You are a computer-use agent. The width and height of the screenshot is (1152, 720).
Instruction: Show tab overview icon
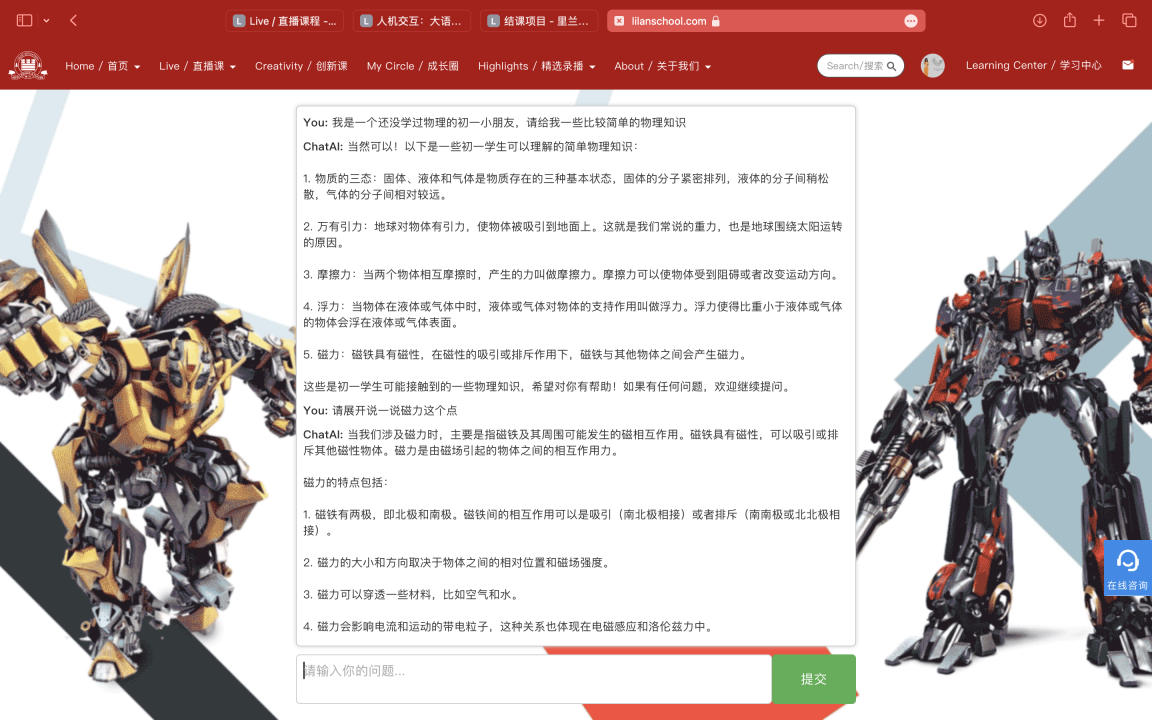1129,20
